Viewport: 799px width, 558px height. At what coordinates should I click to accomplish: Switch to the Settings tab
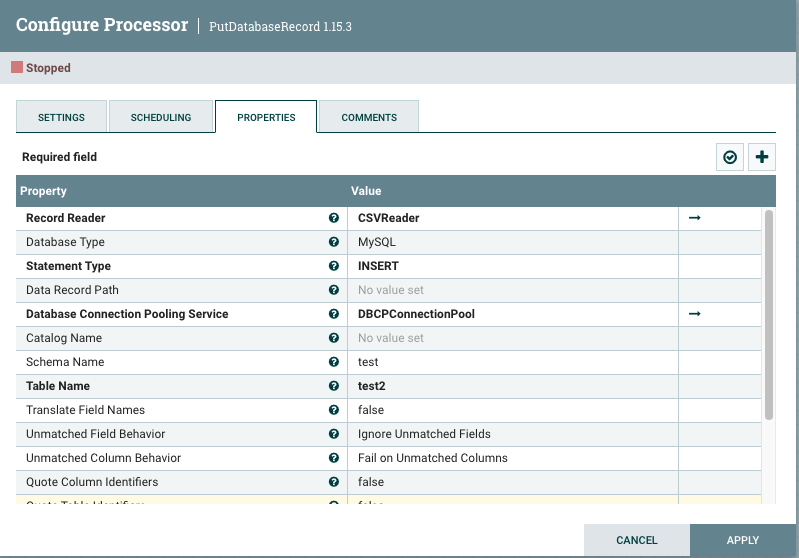point(61,117)
